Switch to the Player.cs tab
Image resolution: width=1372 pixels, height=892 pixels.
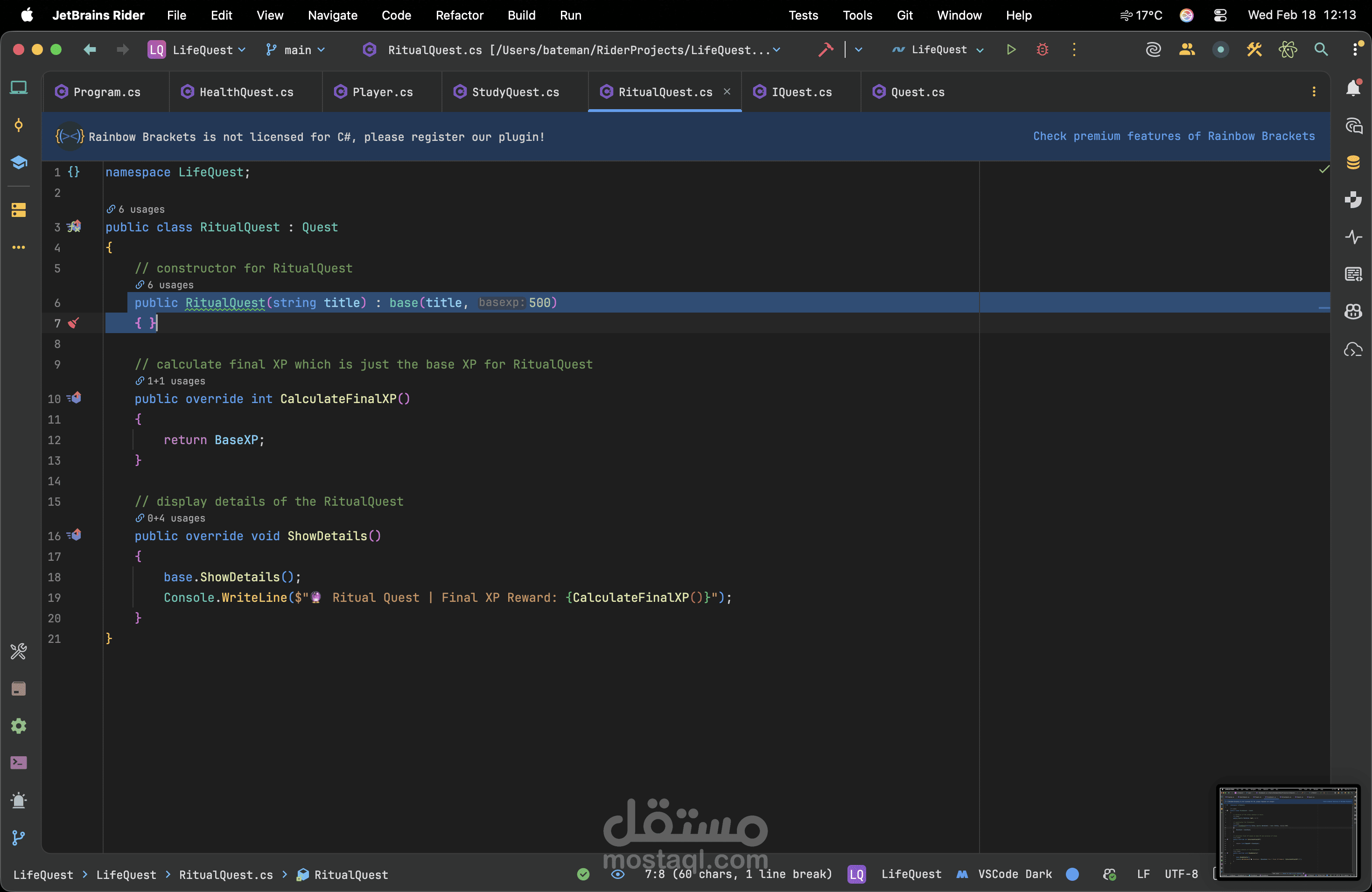pyautogui.click(x=382, y=92)
